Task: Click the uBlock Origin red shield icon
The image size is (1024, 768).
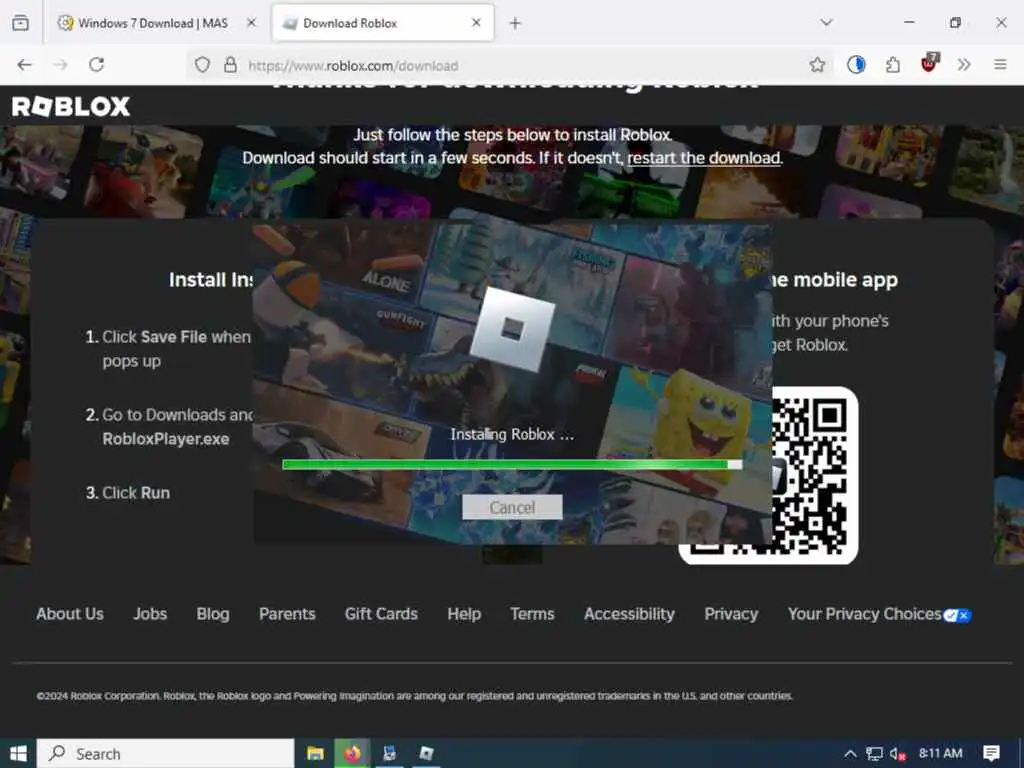Action: (x=929, y=63)
